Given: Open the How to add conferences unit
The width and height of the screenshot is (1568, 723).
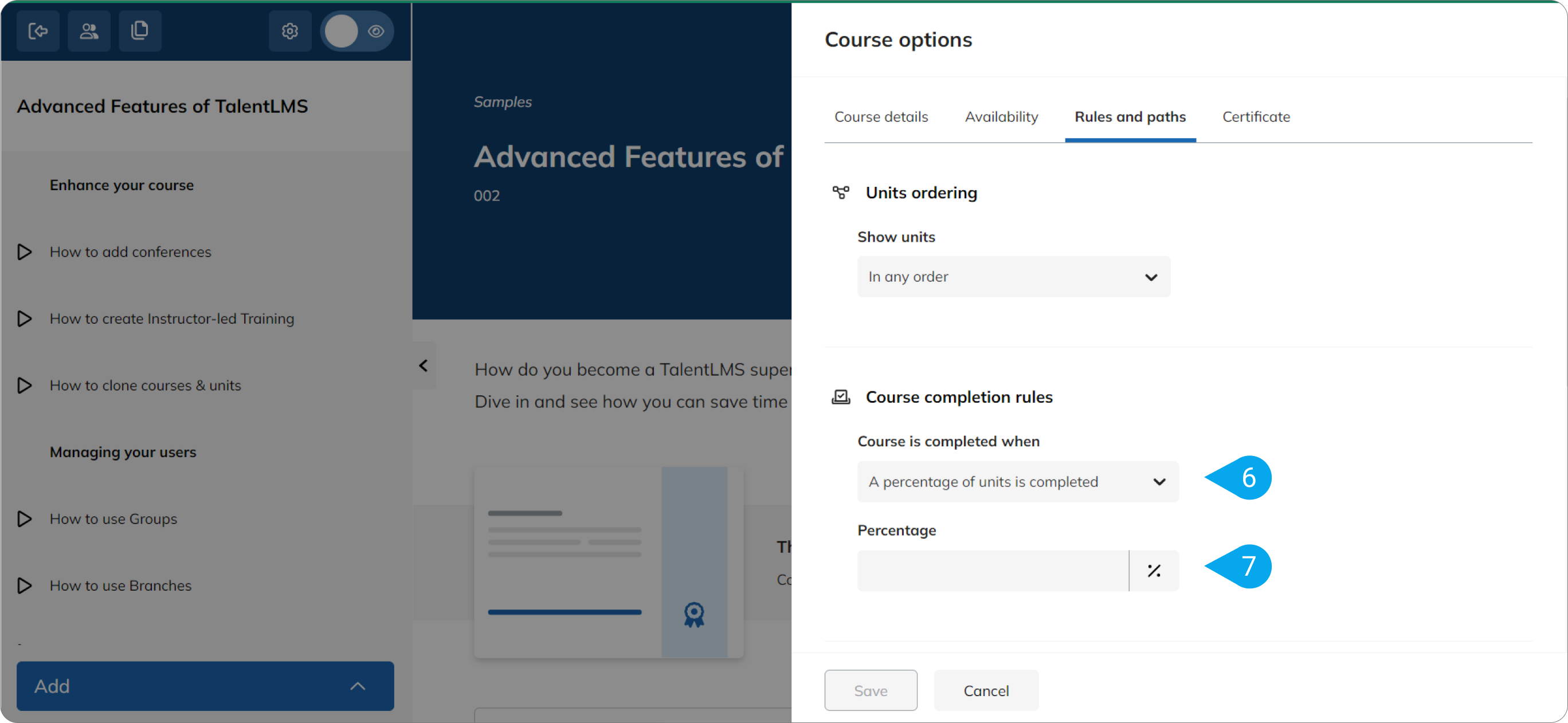Looking at the screenshot, I should [130, 252].
